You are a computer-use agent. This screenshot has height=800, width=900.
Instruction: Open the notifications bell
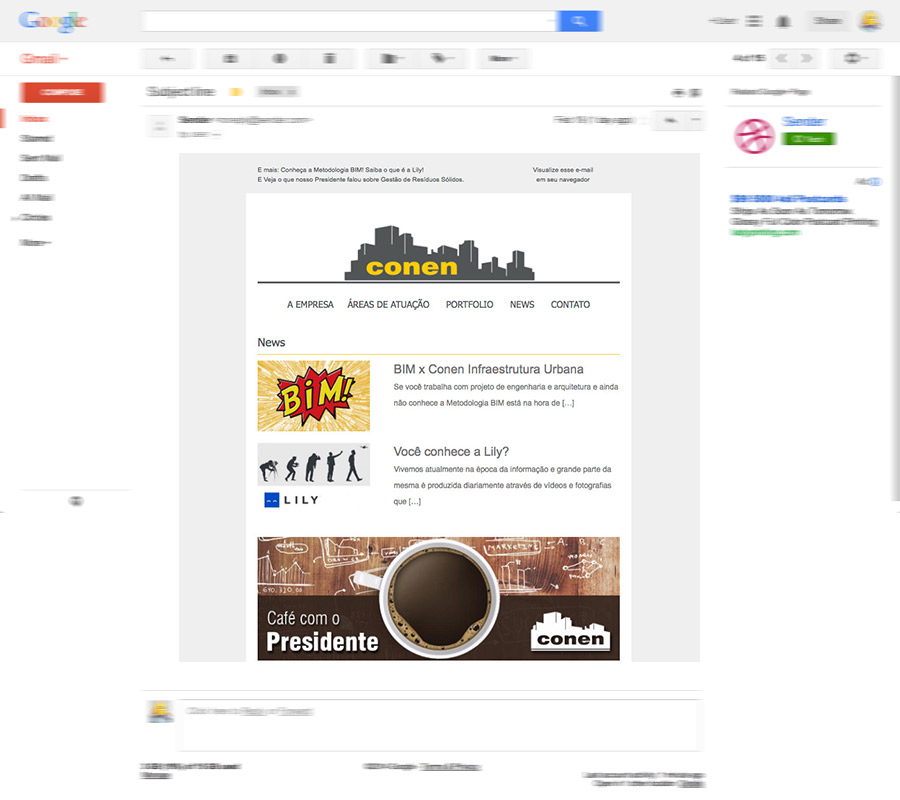(x=783, y=22)
